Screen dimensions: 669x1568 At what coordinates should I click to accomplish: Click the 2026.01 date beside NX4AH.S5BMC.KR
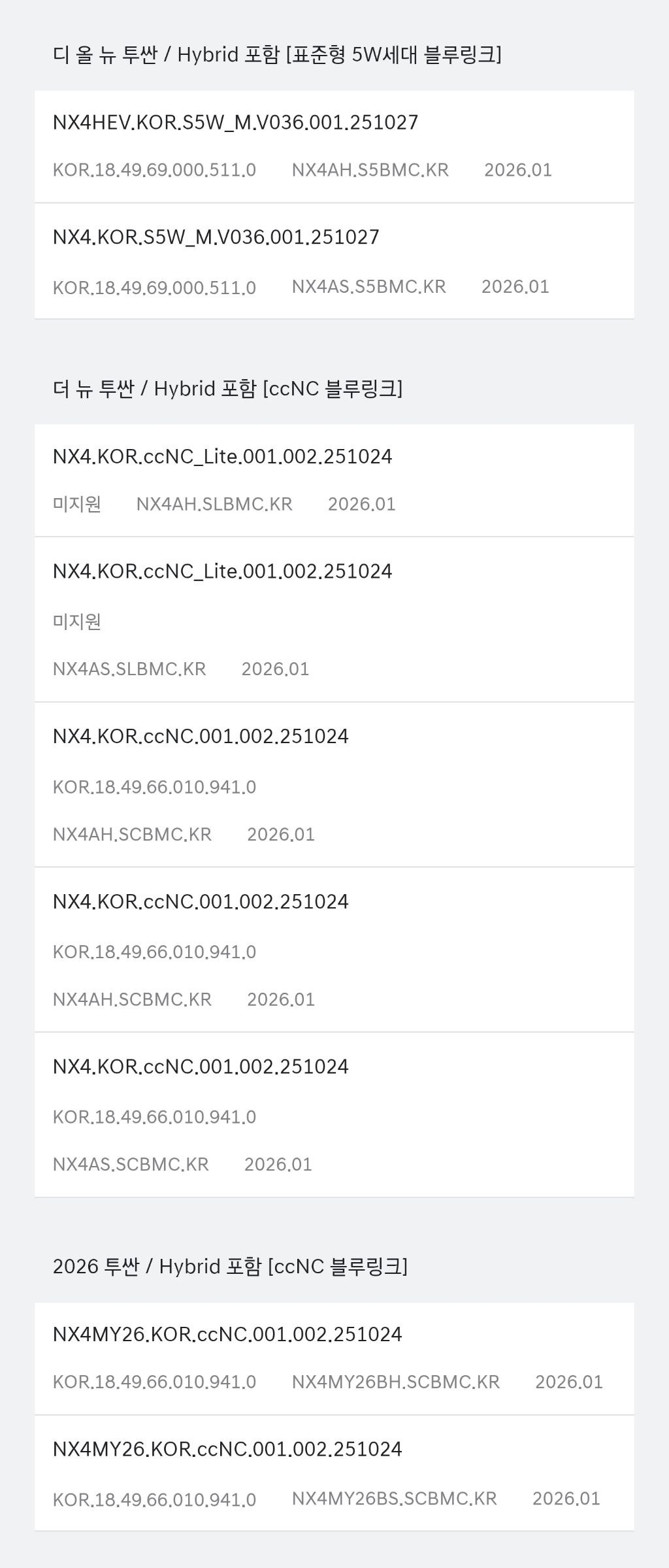click(518, 171)
